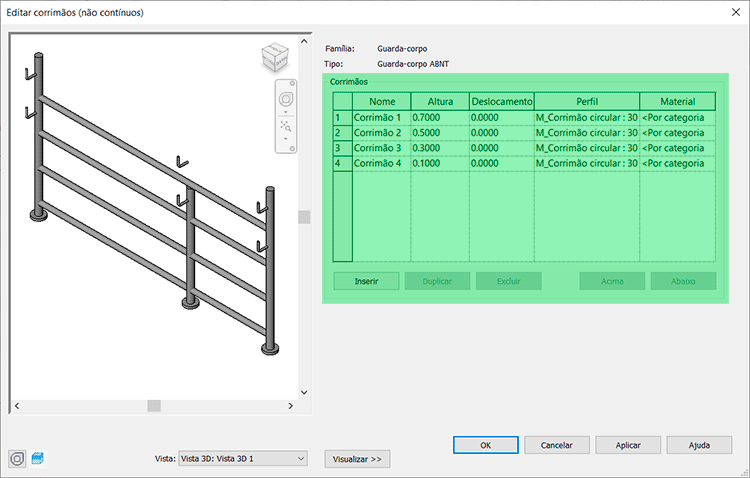Click the Material cell for Corrimão 4
Viewport: 750px width, 478px height.
coord(677,162)
